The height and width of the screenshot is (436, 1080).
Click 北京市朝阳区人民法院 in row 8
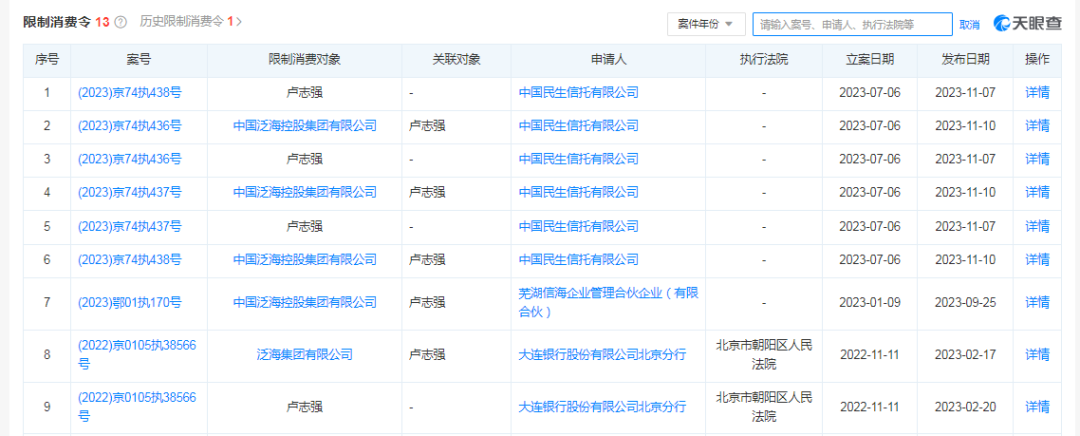pos(764,355)
